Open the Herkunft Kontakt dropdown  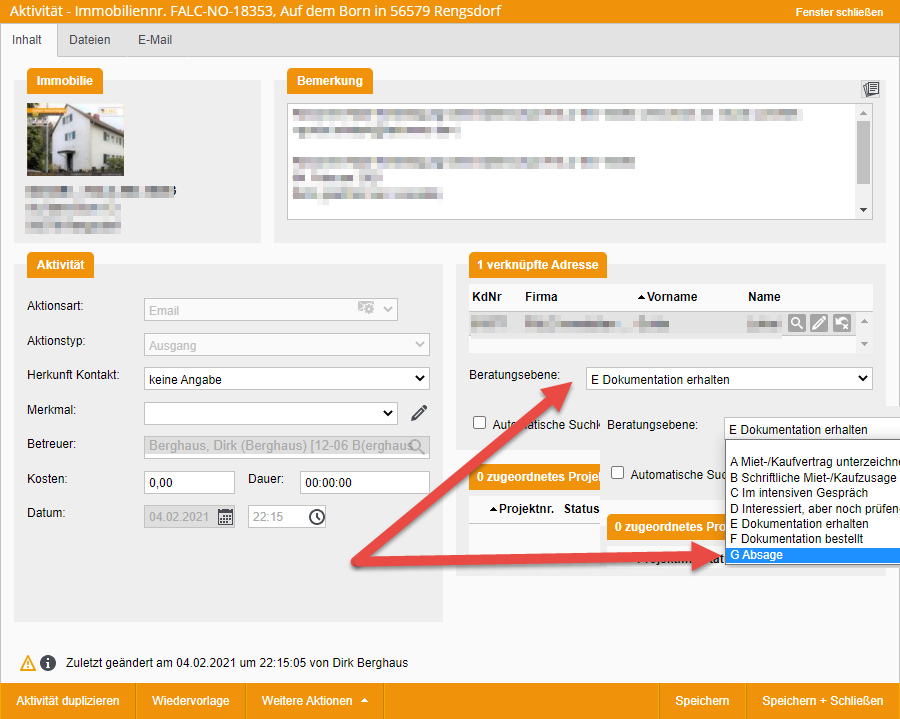pos(287,379)
